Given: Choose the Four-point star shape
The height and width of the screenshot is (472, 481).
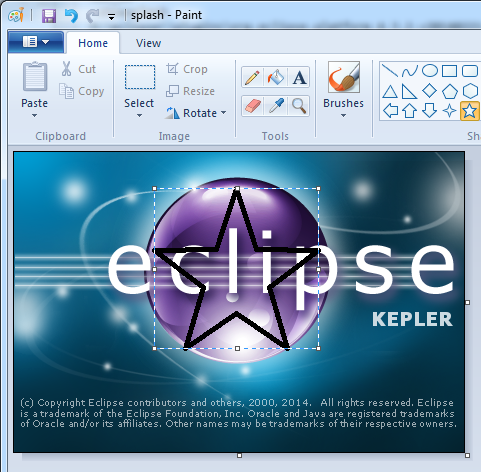Looking at the screenshot, I should [x=449, y=111].
